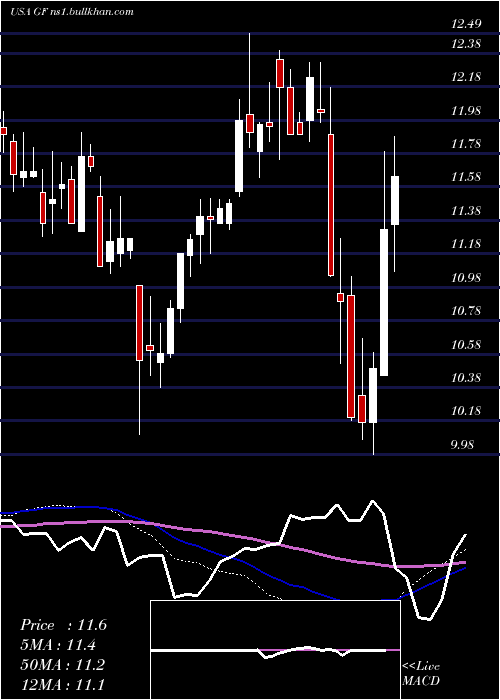Click the 12.38 price axis label

(x=466, y=44)
